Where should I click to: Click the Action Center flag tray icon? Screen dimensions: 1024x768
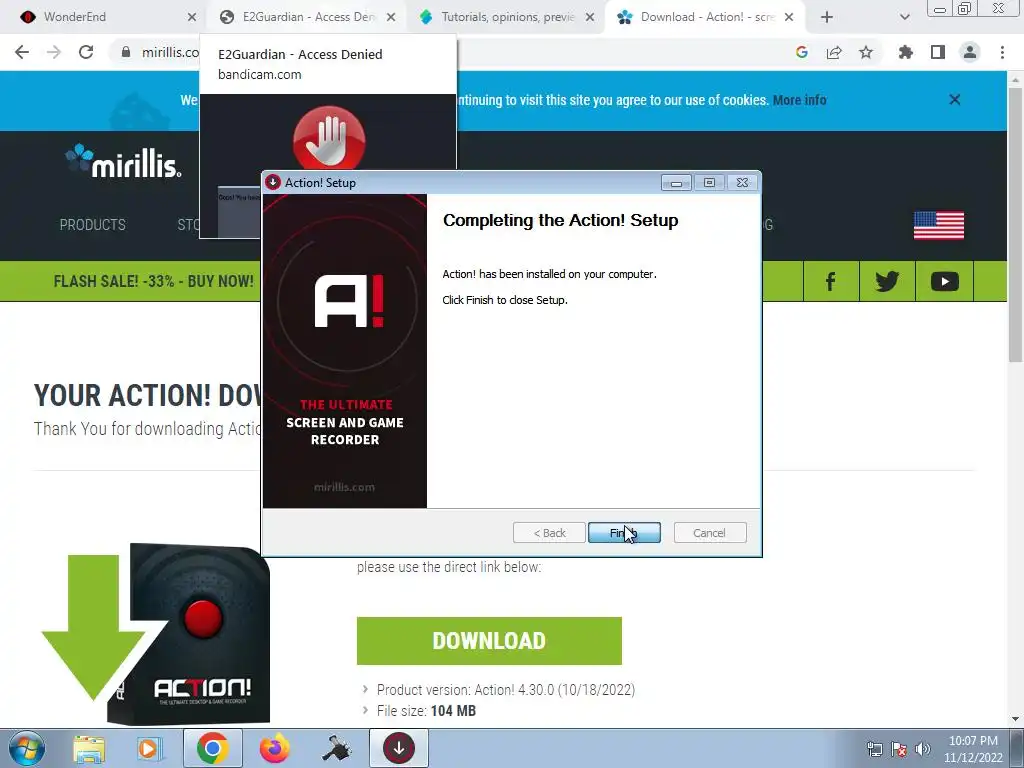click(x=899, y=749)
